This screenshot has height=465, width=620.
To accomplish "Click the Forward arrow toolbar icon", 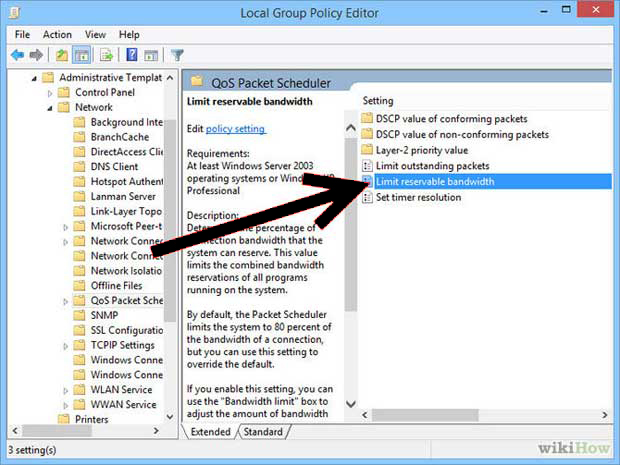I will pyautogui.click(x=37, y=55).
